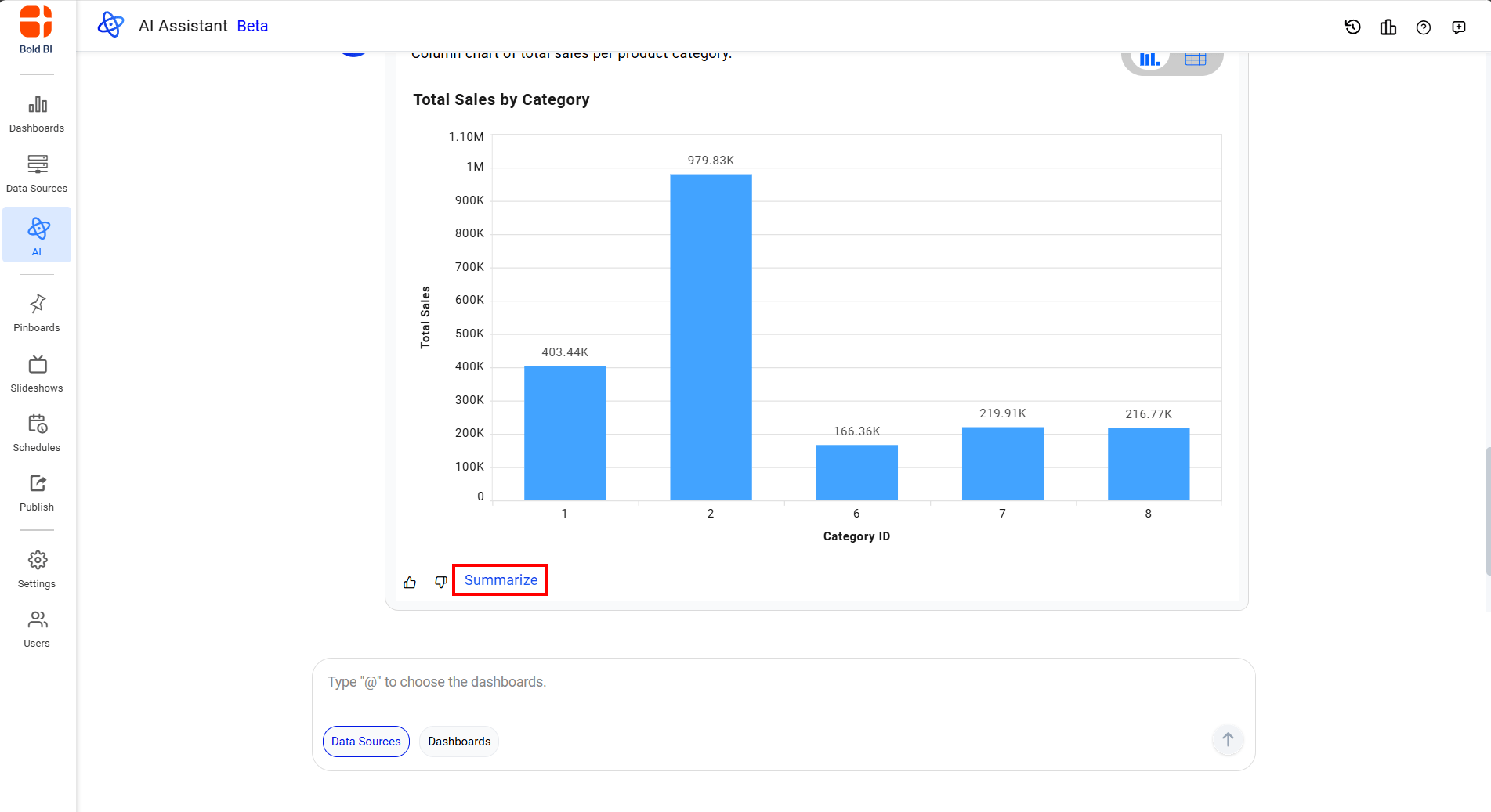Click the thumbs down dislike button

[x=441, y=582]
